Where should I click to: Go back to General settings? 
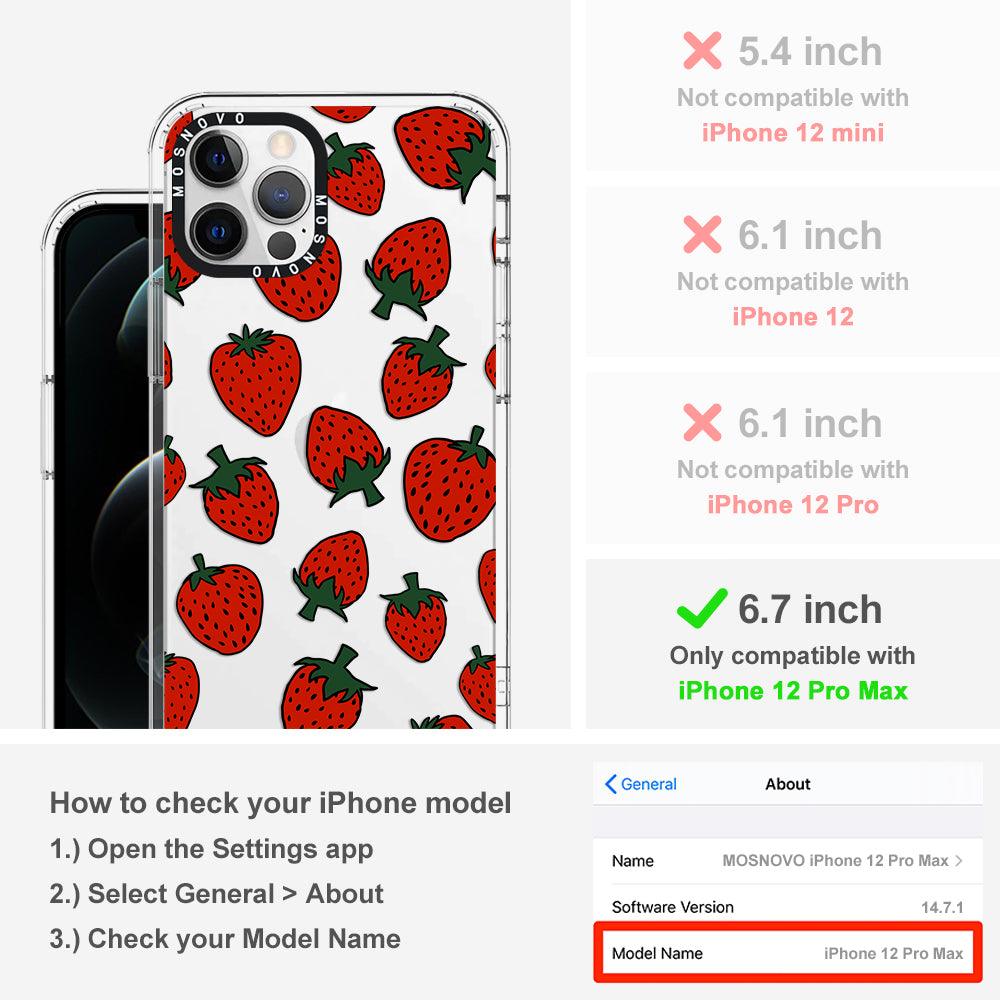point(640,784)
